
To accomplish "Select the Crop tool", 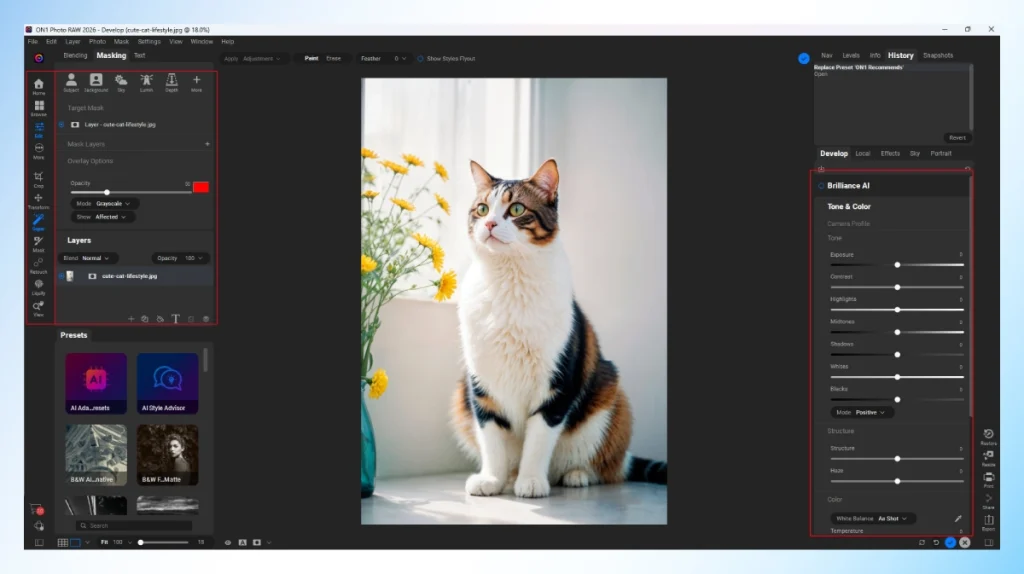I will (39, 179).
